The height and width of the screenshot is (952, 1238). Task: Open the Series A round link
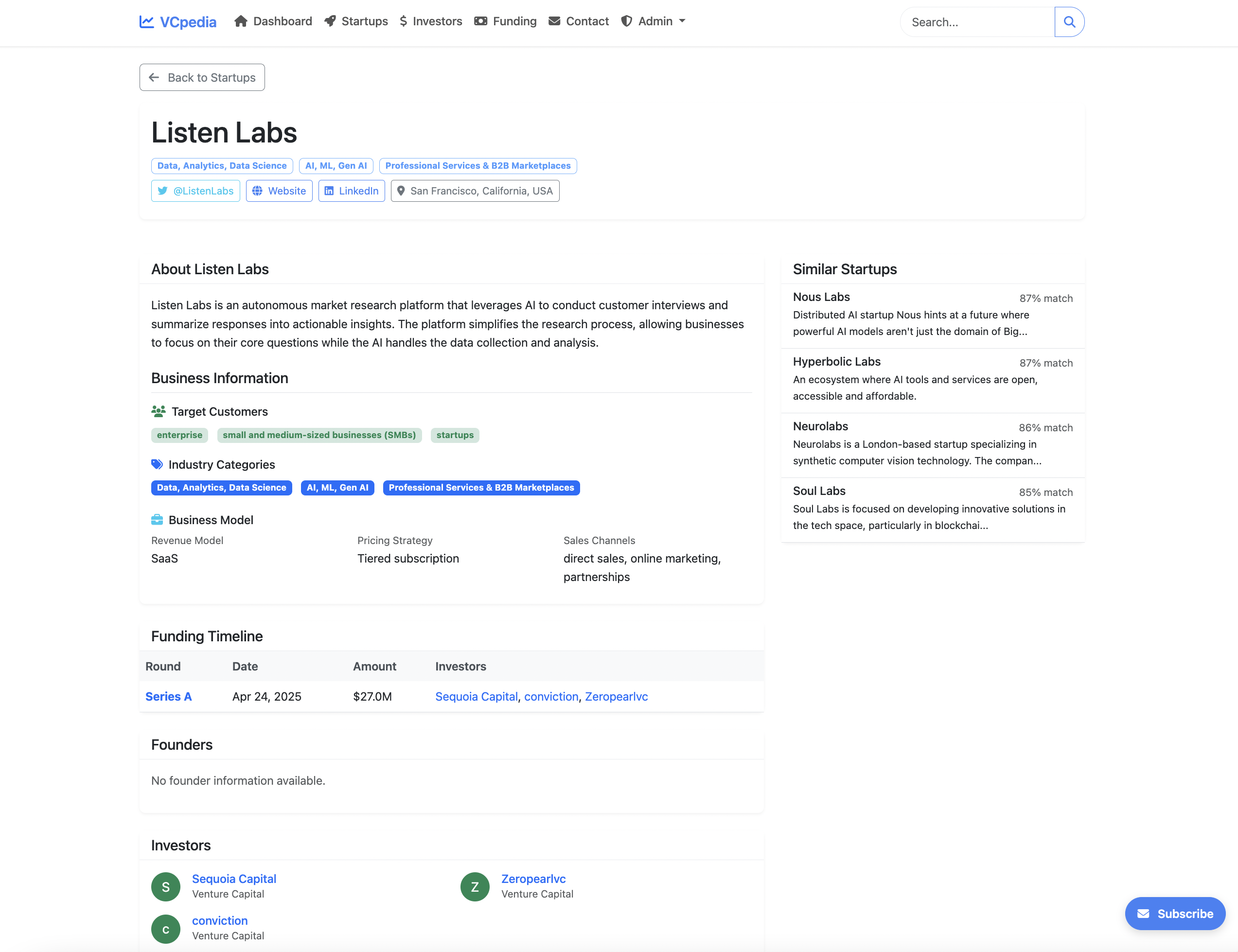[x=168, y=696]
